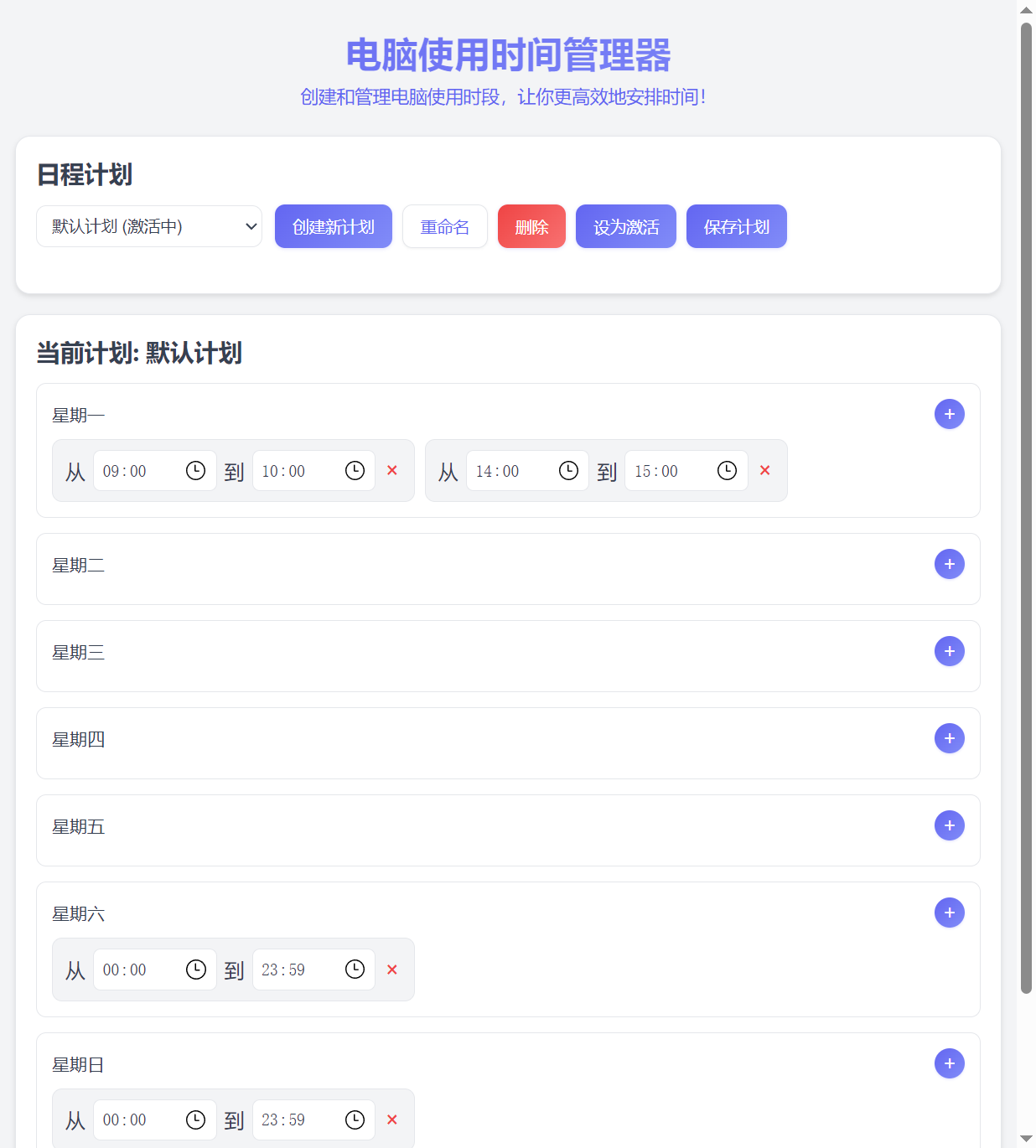Click the clock icon on Sunday's 00:00 start

click(196, 1120)
